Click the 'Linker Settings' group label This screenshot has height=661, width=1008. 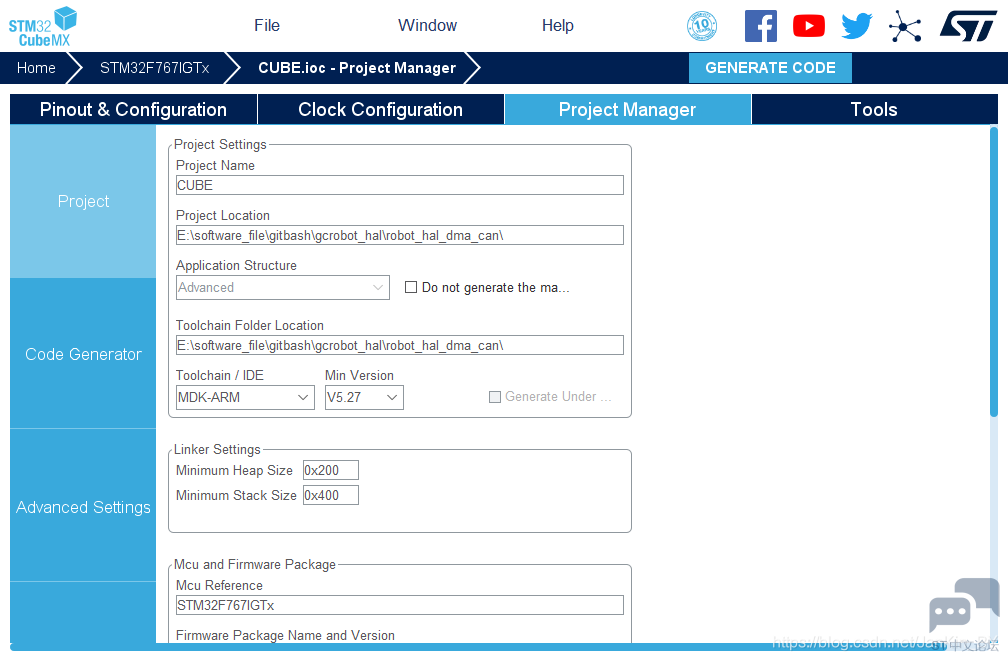point(217,449)
